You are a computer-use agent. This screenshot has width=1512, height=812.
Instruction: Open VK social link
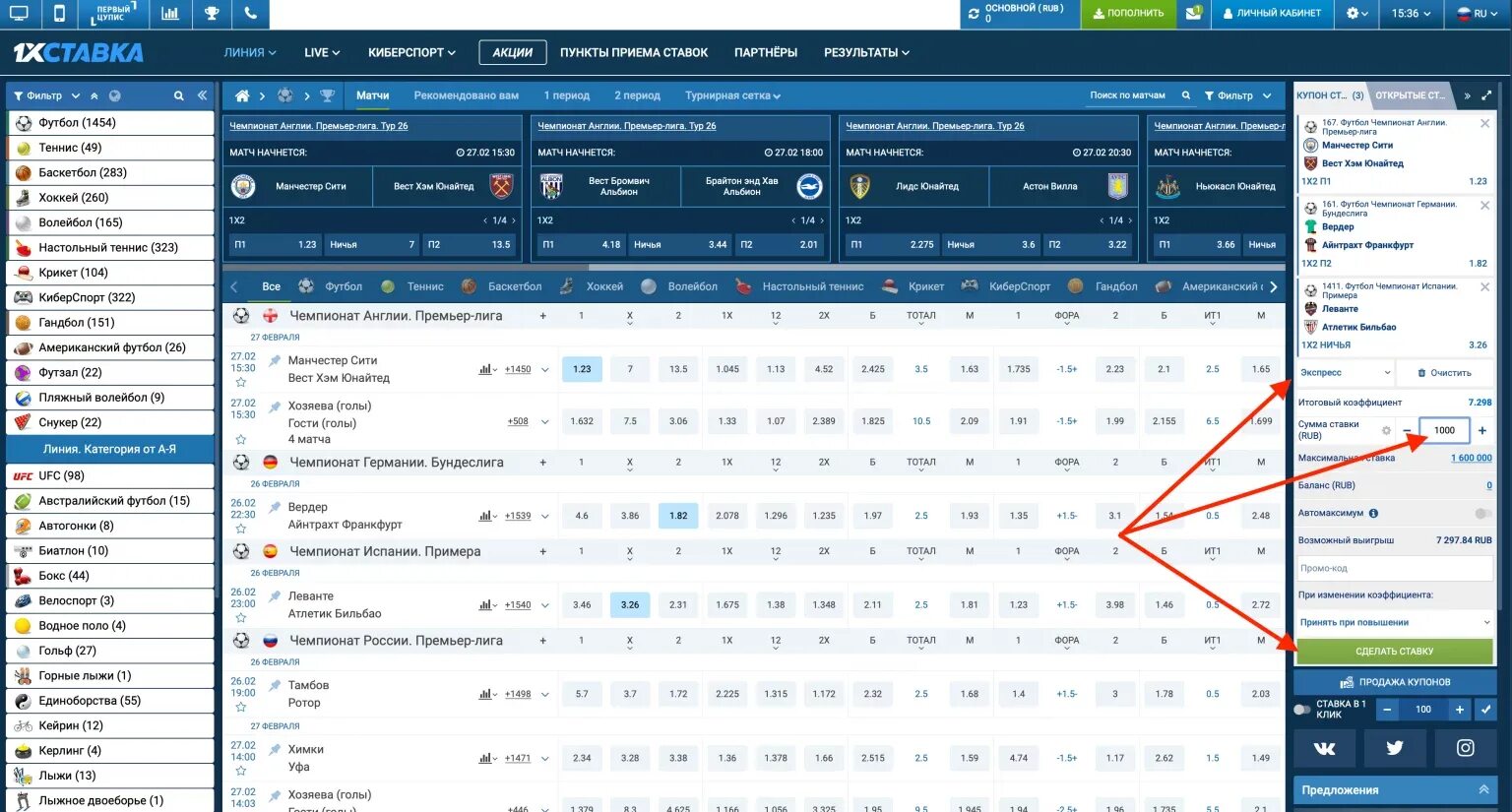coord(1325,748)
